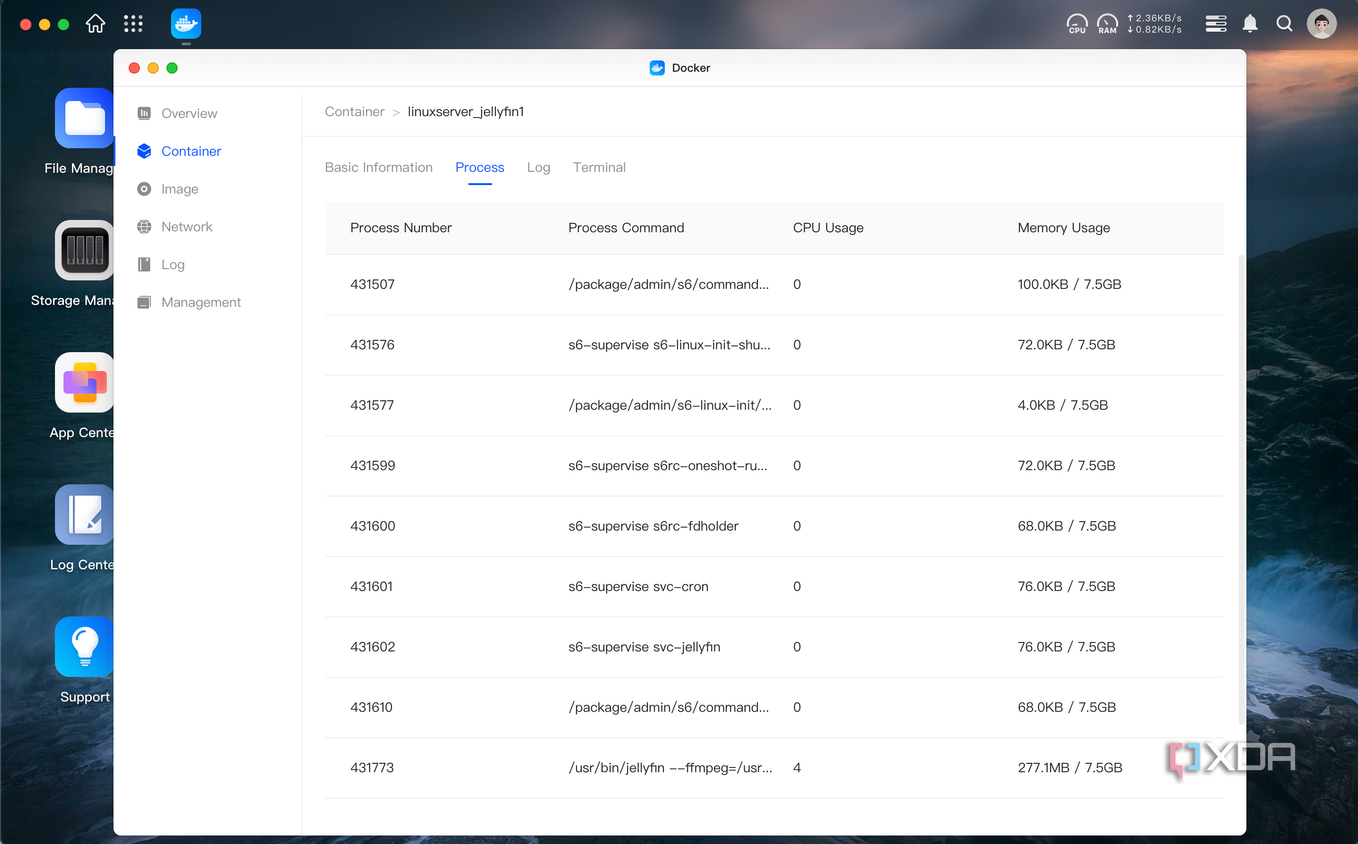Select Network in the sidebar
The image size is (1358, 844).
pyautogui.click(x=187, y=227)
